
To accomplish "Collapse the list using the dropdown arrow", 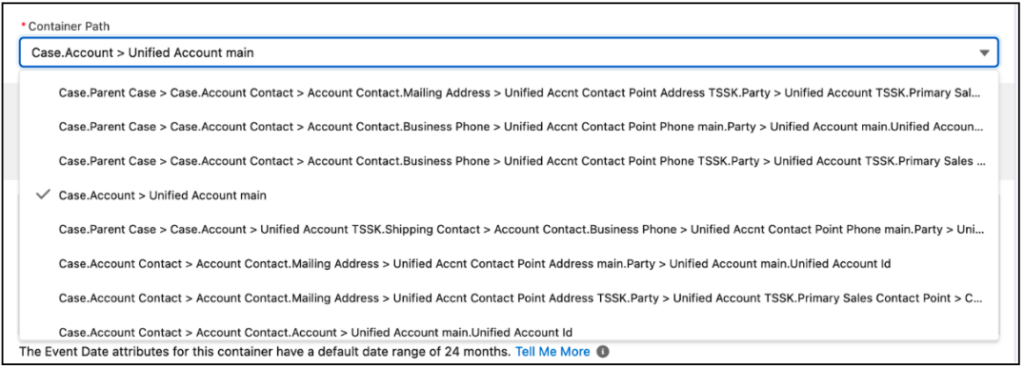I will [x=984, y=54].
